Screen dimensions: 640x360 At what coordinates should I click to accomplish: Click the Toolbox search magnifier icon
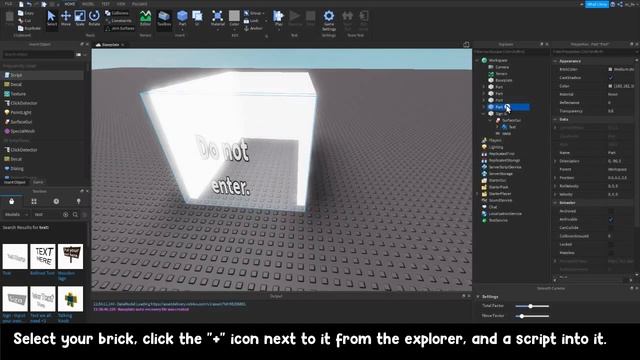76,214
